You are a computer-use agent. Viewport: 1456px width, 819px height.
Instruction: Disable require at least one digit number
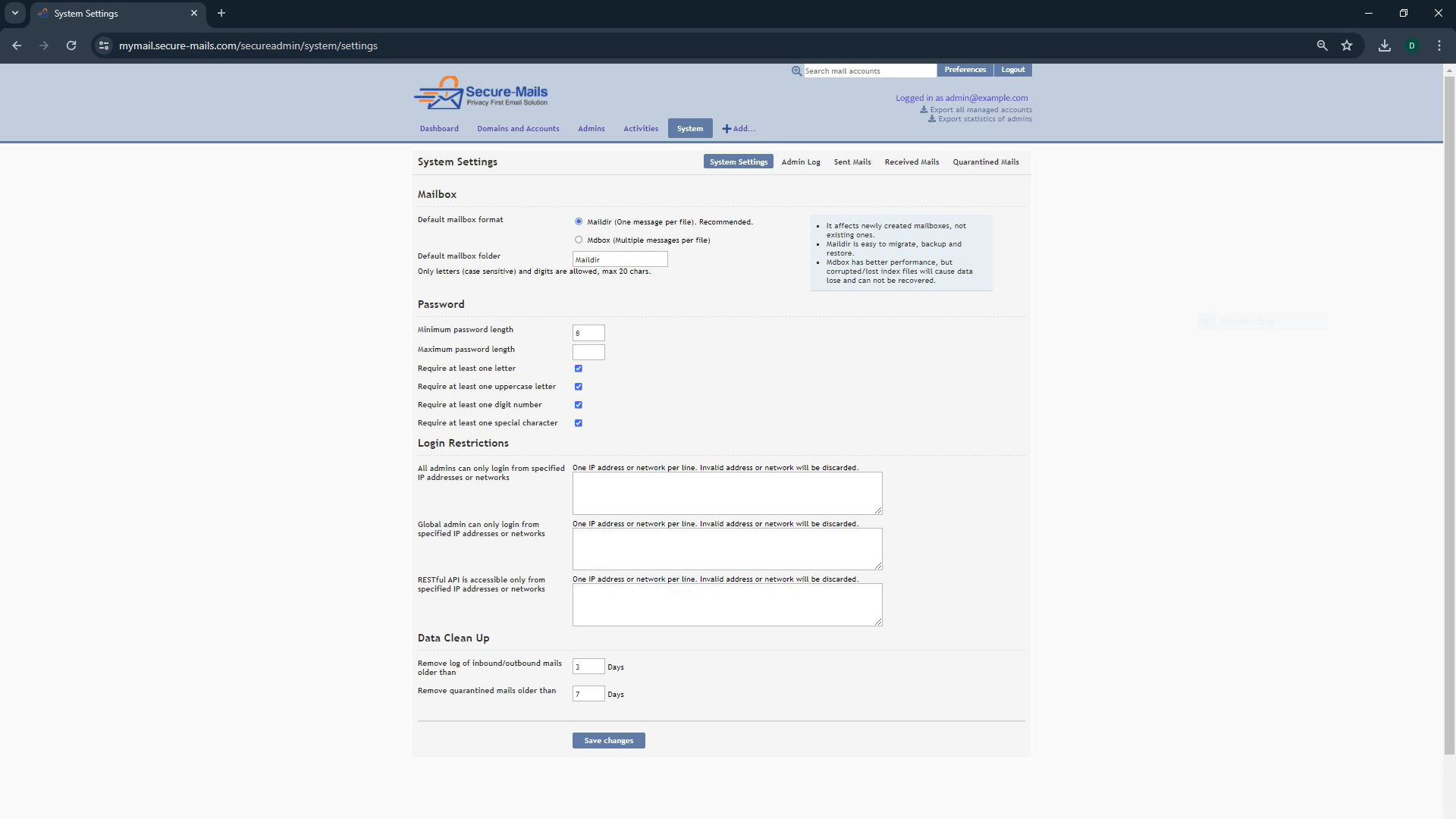click(x=578, y=404)
